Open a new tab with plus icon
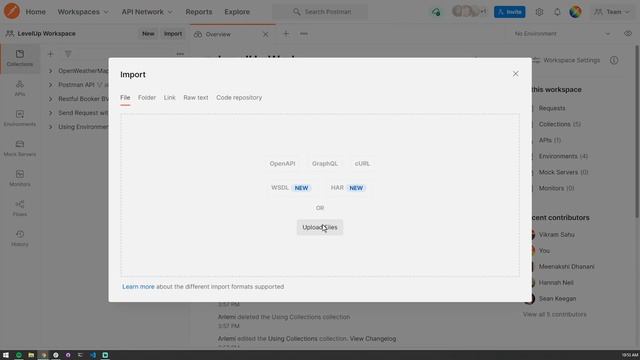Viewport: 640px width, 360px height. pyautogui.click(x=286, y=34)
